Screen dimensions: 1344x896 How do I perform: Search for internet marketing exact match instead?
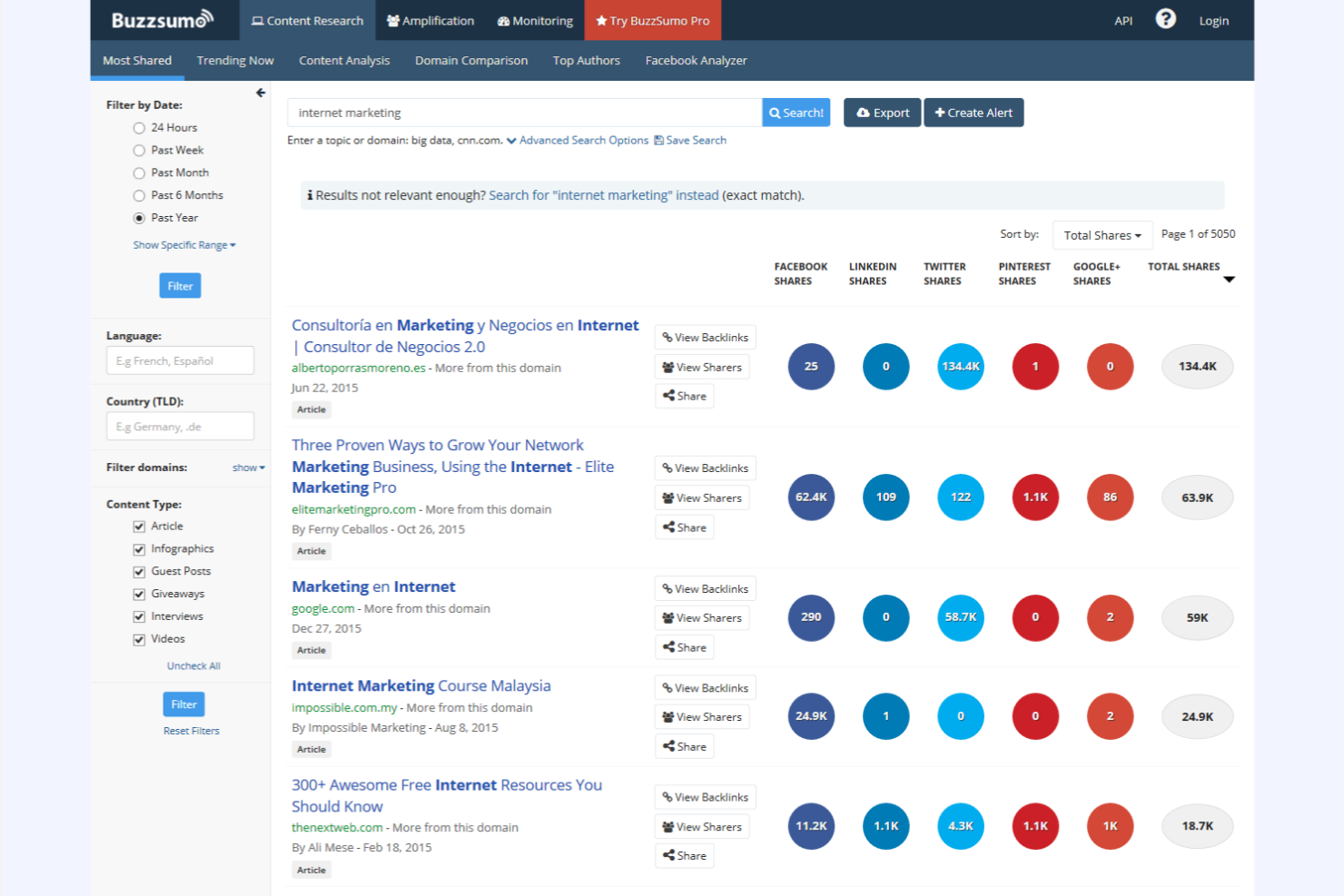tap(603, 194)
